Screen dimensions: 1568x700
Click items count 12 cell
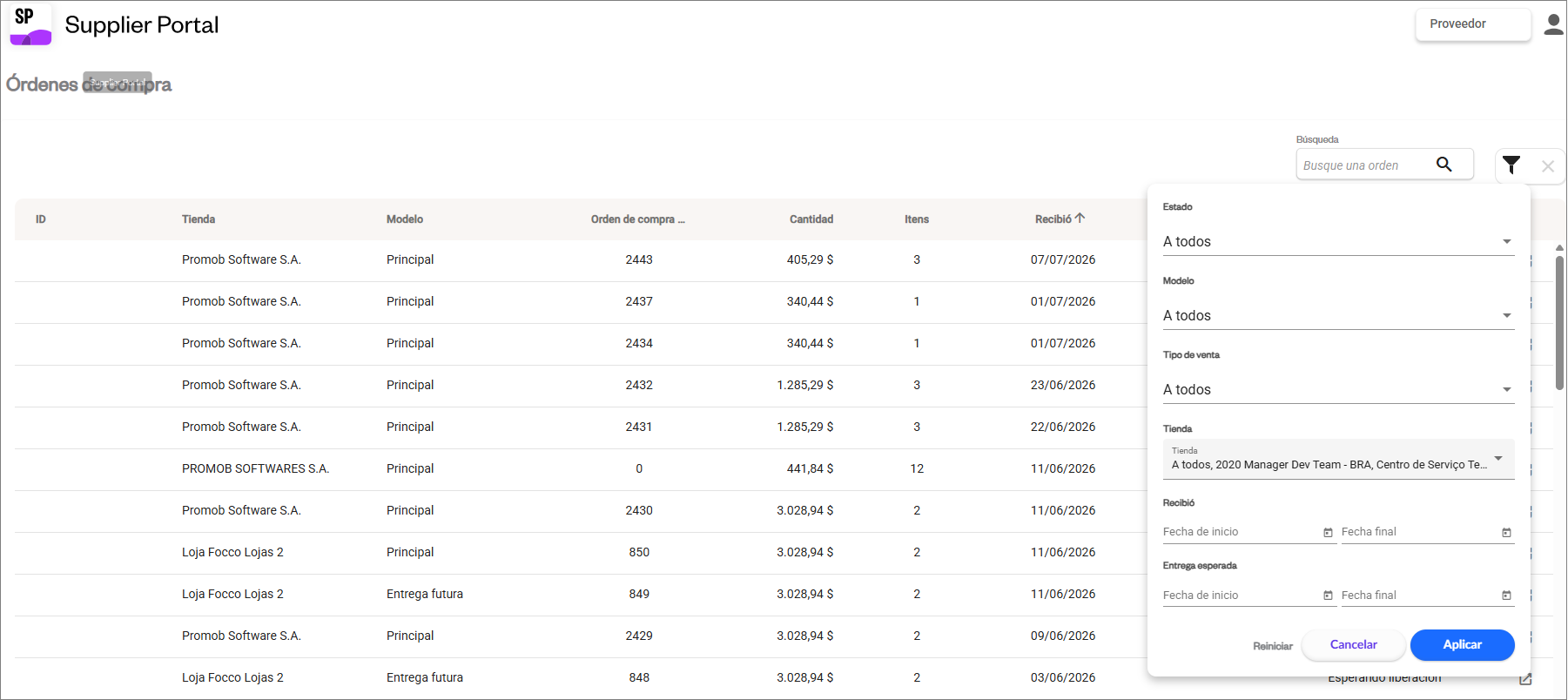point(917,468)
